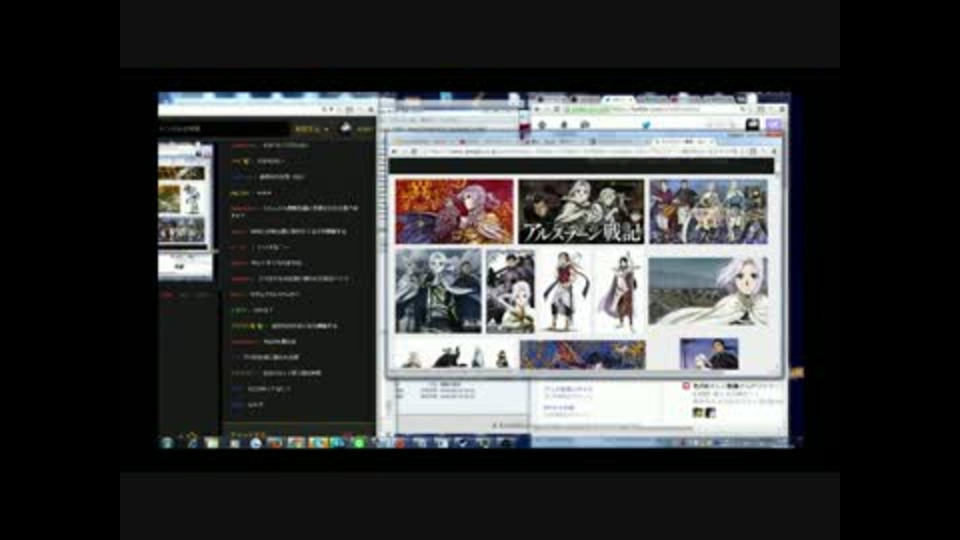The image size is (960, 540).
Task: Open the yellow dropdown in stream page header
Action: [312, 129]
